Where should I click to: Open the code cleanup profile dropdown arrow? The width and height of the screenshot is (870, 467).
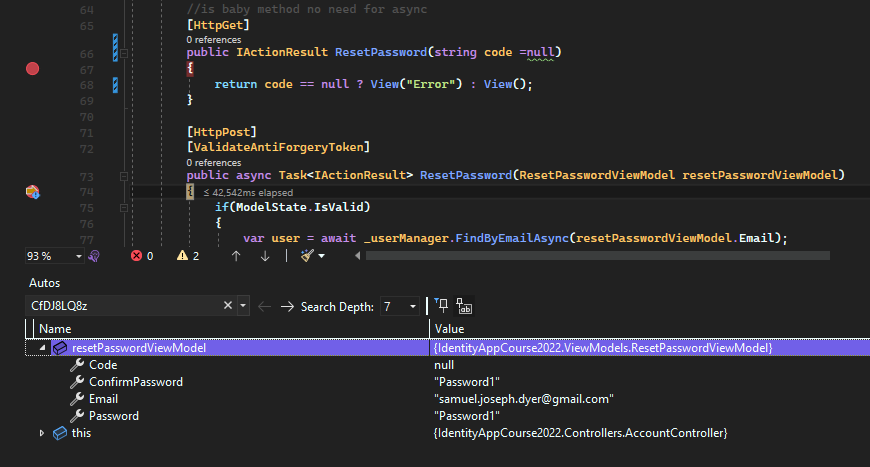point(321,256)
